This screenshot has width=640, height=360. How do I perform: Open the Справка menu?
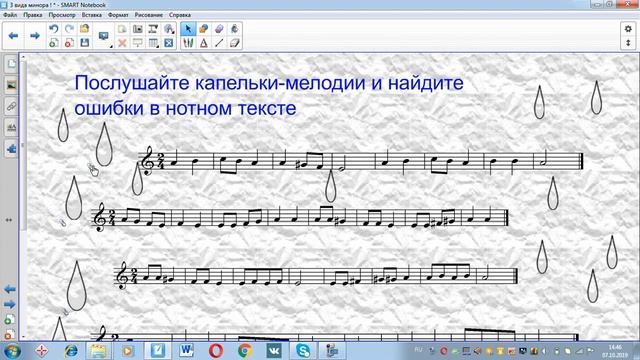tap(180, 15)
